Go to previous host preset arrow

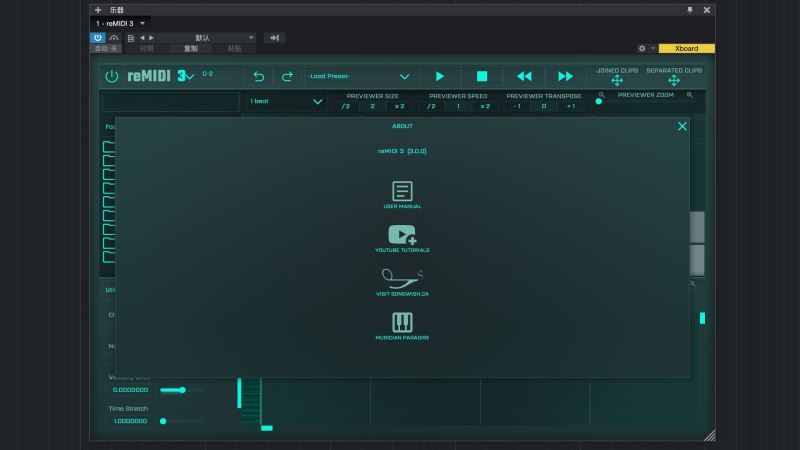click(x=142, y=38)
